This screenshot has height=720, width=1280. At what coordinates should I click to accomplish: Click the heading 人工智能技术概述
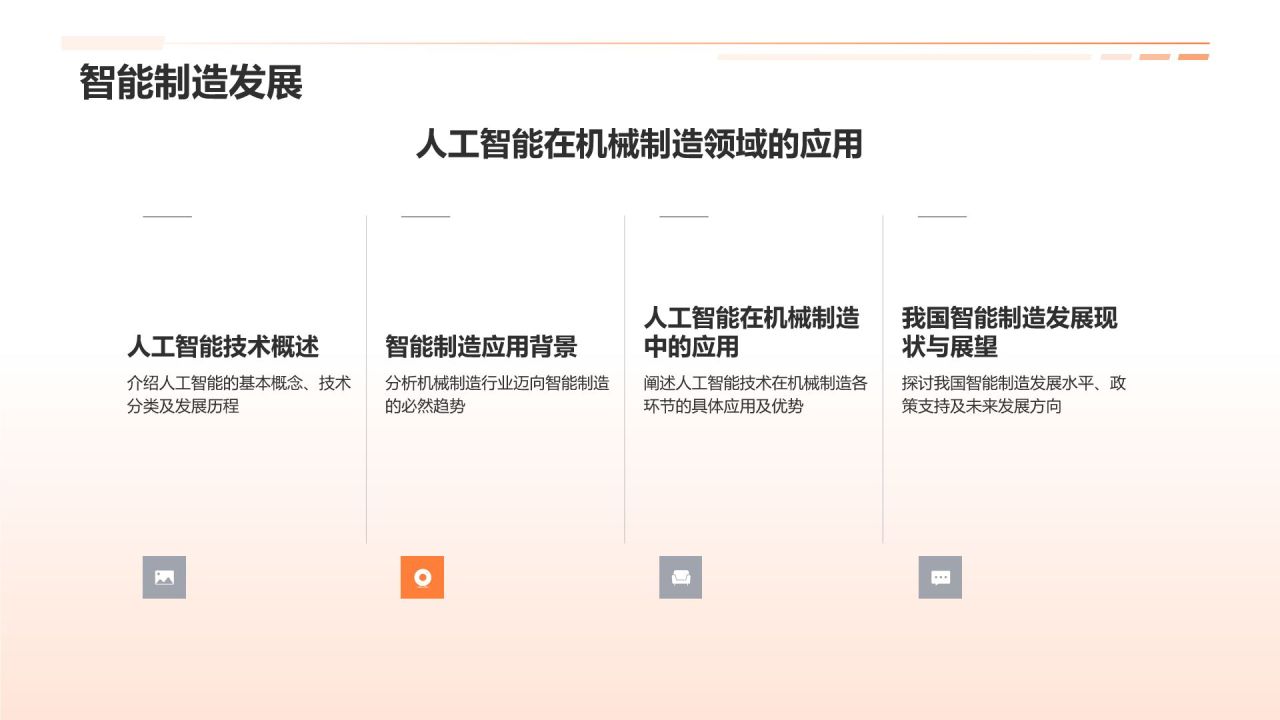pos(223,347)
